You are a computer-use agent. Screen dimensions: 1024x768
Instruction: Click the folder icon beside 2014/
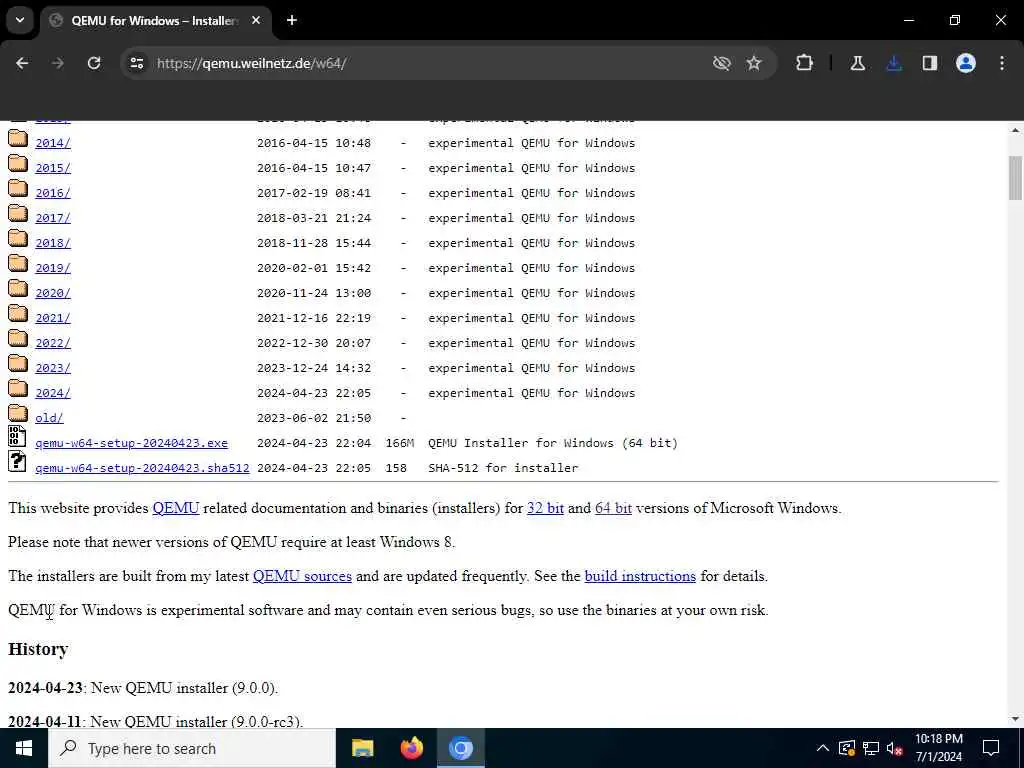[18, 139]
